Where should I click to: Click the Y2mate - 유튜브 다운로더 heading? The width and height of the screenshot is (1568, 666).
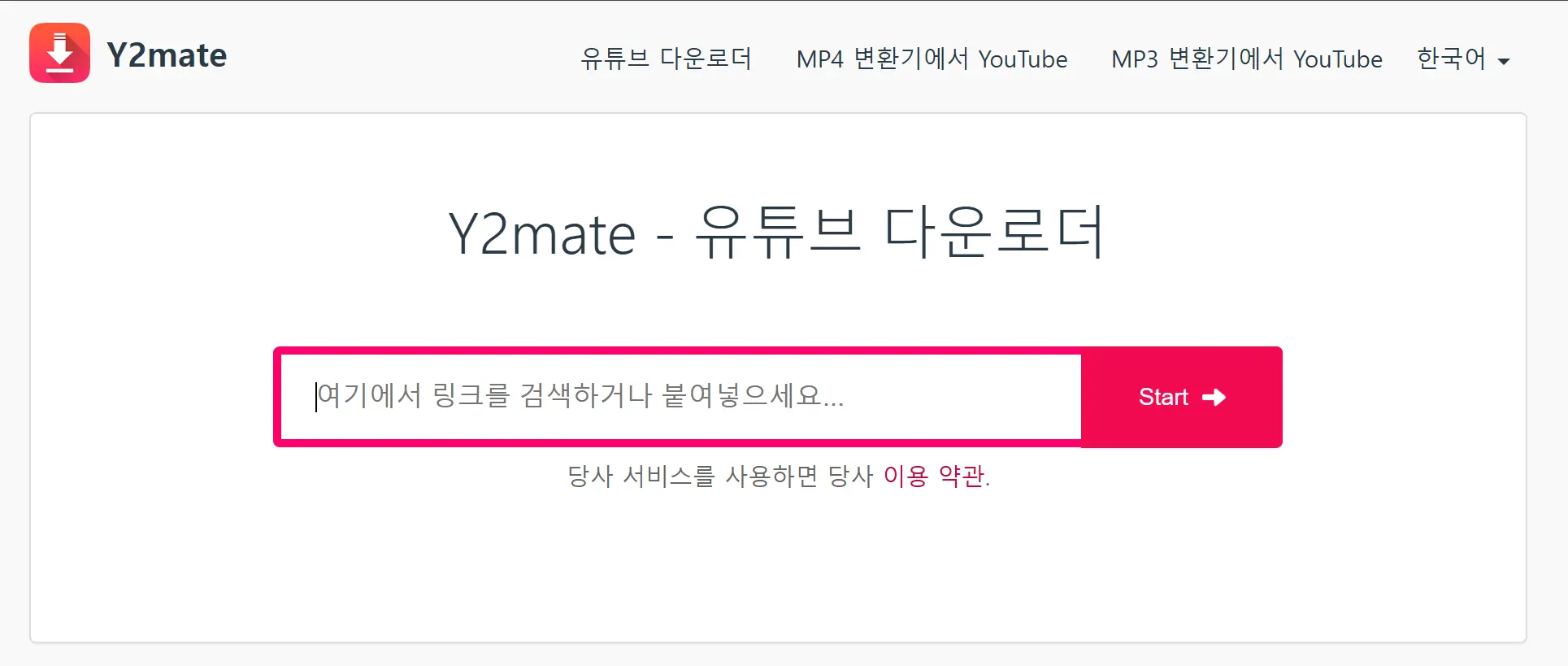coord(776,233)
